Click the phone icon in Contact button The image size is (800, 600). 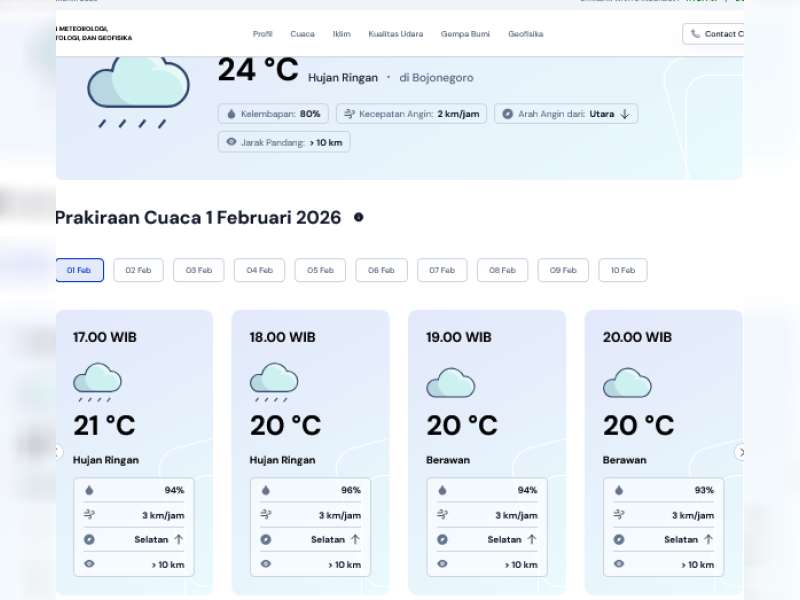(696, 34)
